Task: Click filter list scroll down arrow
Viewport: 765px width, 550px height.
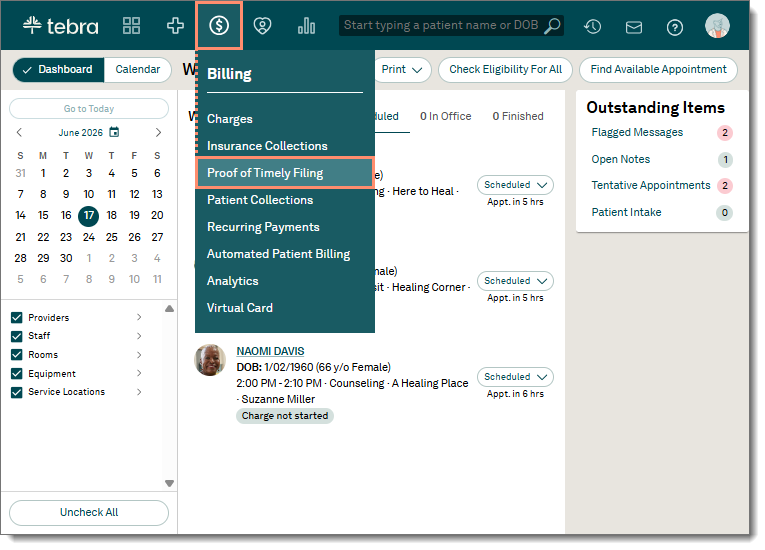Action: pyautogui.click(x=169, y=484)
